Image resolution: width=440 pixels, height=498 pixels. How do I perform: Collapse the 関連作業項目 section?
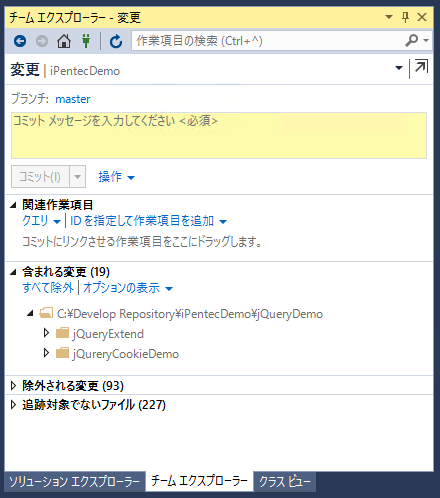[x=13, y=205]
